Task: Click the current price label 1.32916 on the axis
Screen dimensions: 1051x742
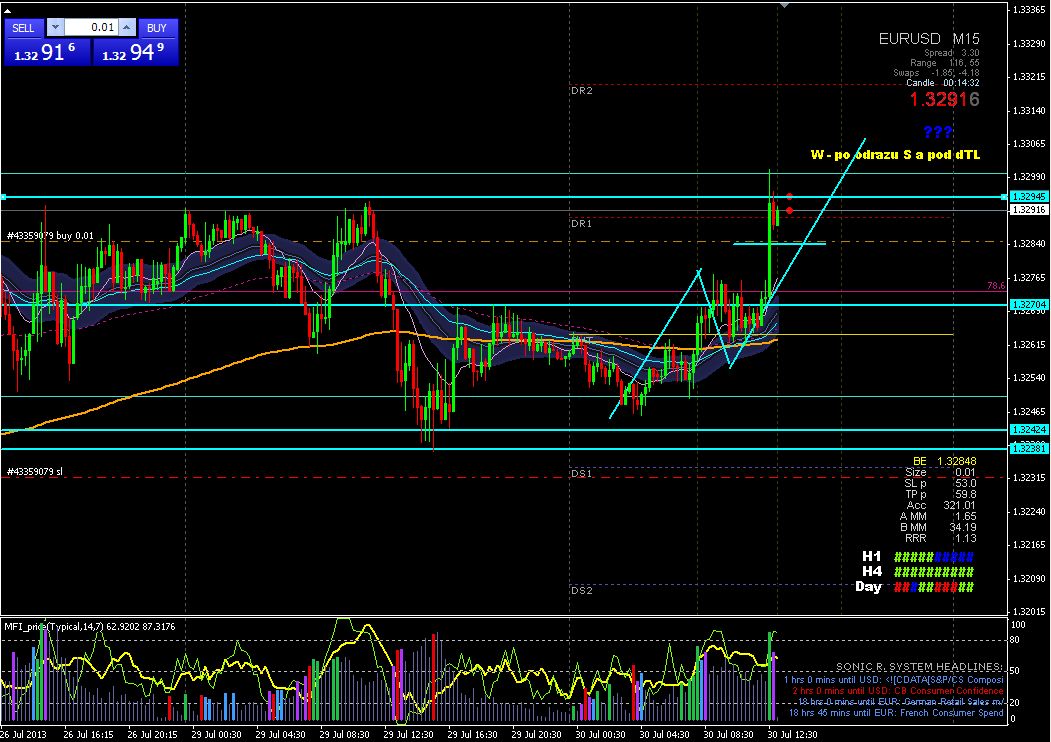Action: (x=1029, y=210)
